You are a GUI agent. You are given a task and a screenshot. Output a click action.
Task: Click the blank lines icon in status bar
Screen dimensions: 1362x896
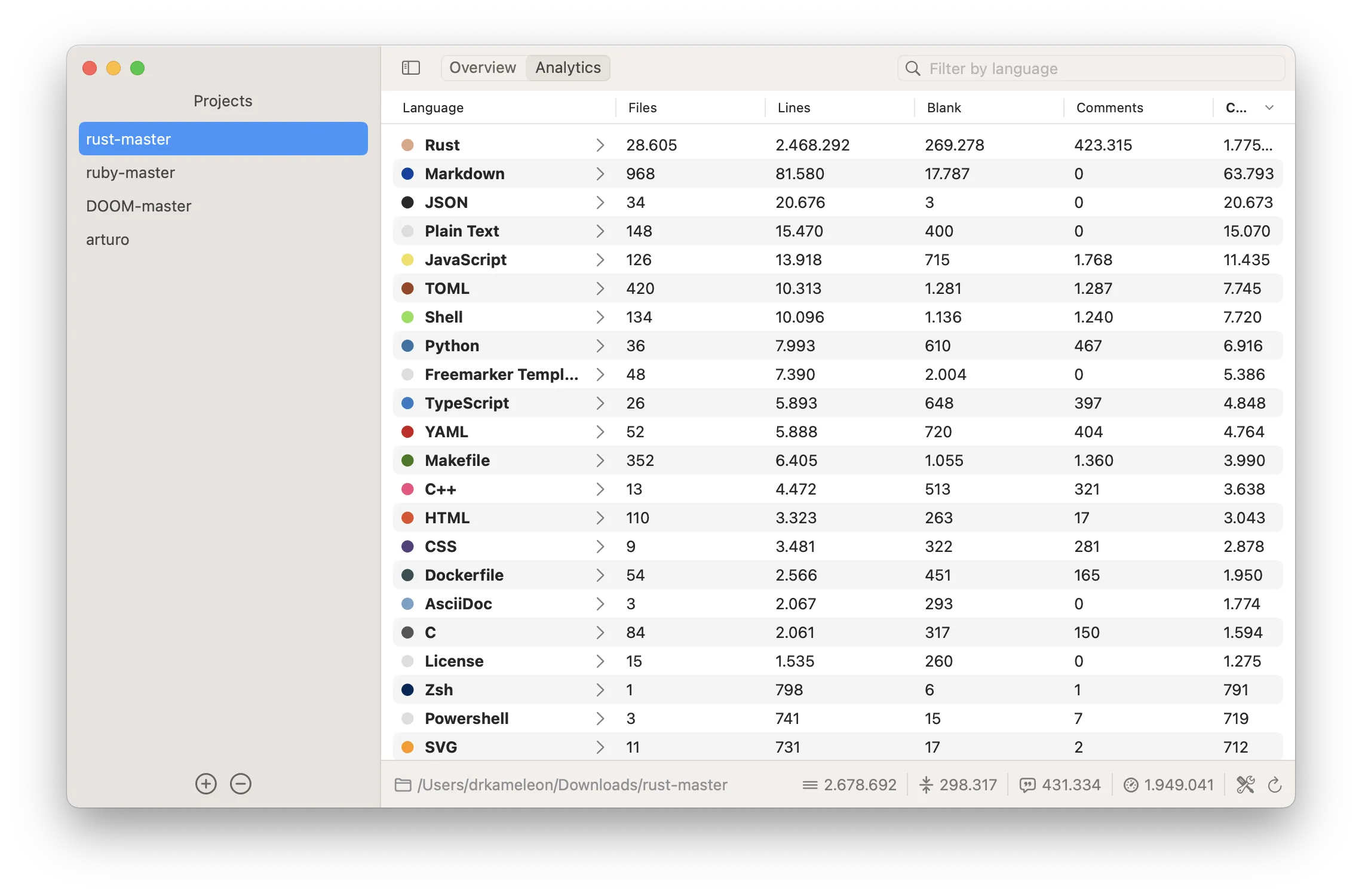926,785
